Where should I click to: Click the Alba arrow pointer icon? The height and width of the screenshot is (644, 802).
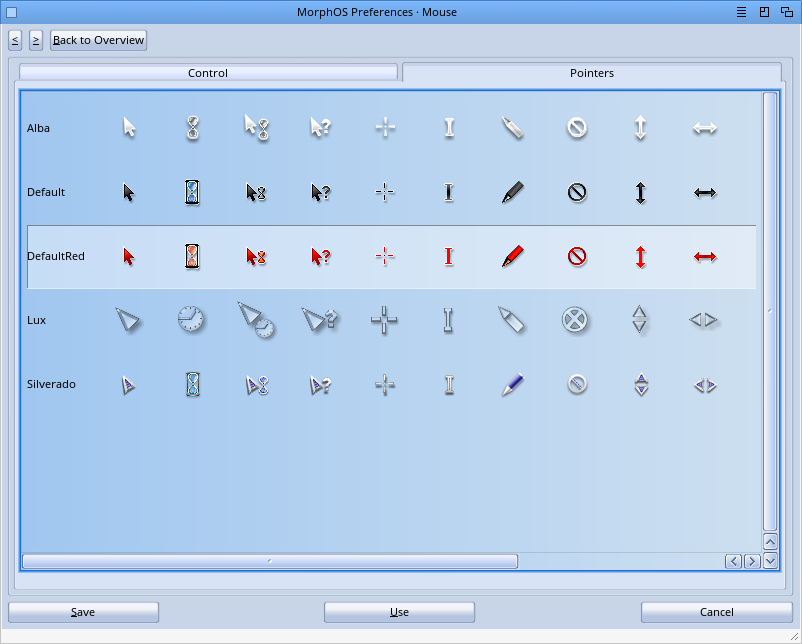click(x=129, y=127)
